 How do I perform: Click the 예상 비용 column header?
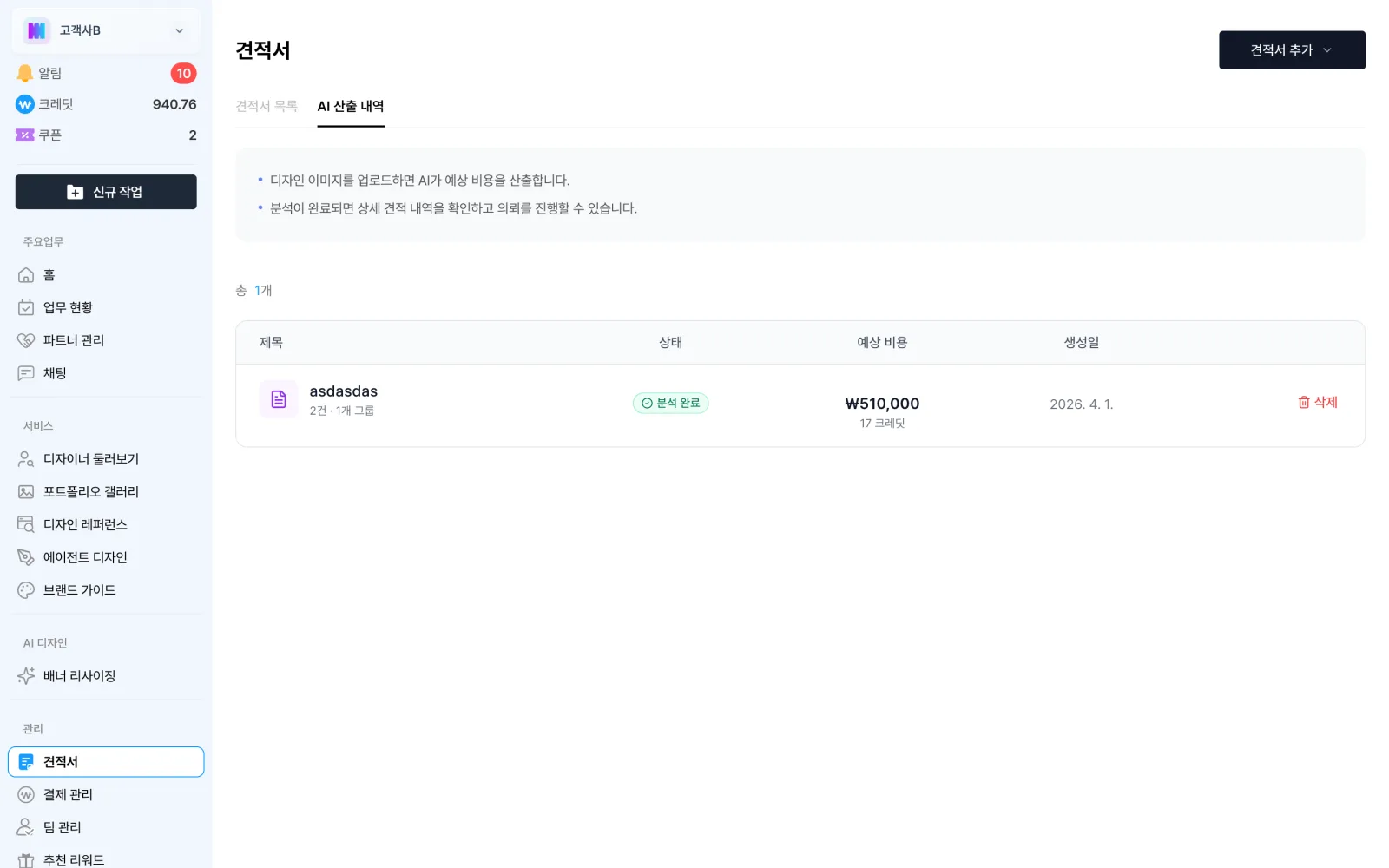(x=882, y=343)
